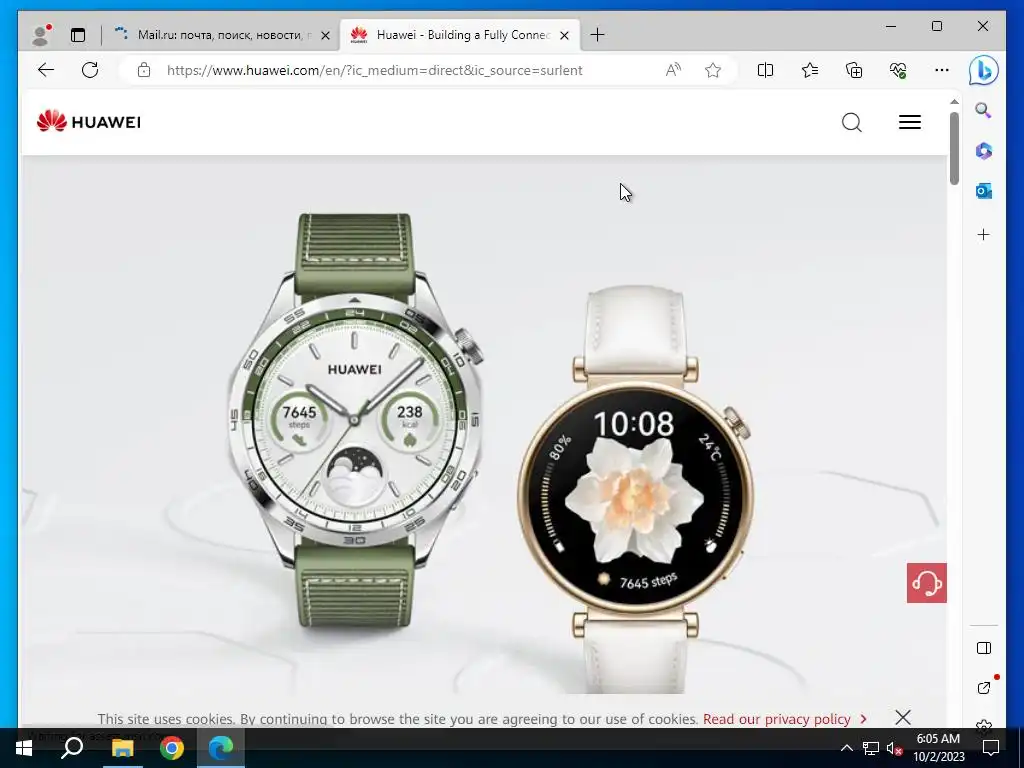The height and width of the screenshot is (768, 1024).
Task: Click the huawei.com address bar
Action: click(x=374, y=70)
